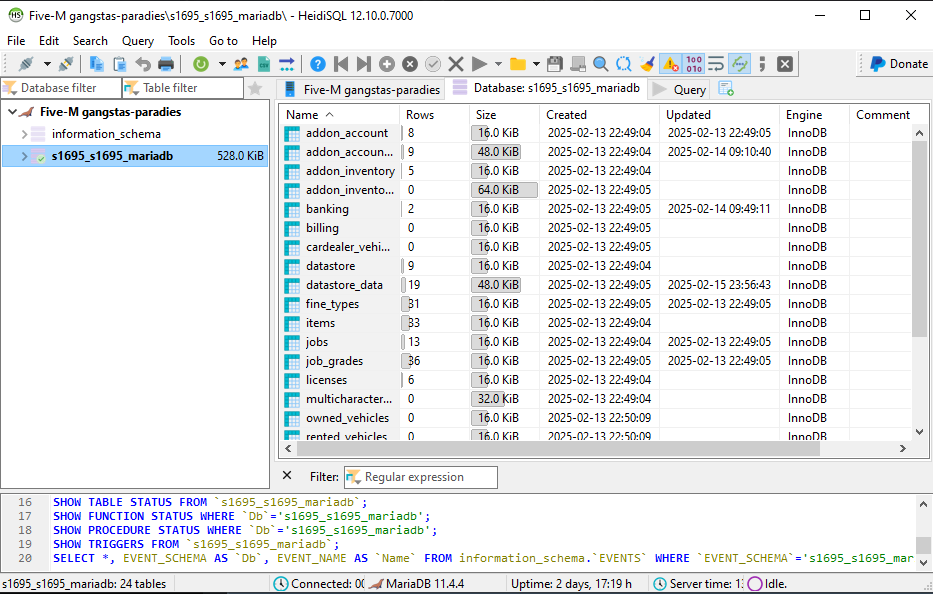
Task: Toggle the binary 1001 display button
Action: (693, 64)
